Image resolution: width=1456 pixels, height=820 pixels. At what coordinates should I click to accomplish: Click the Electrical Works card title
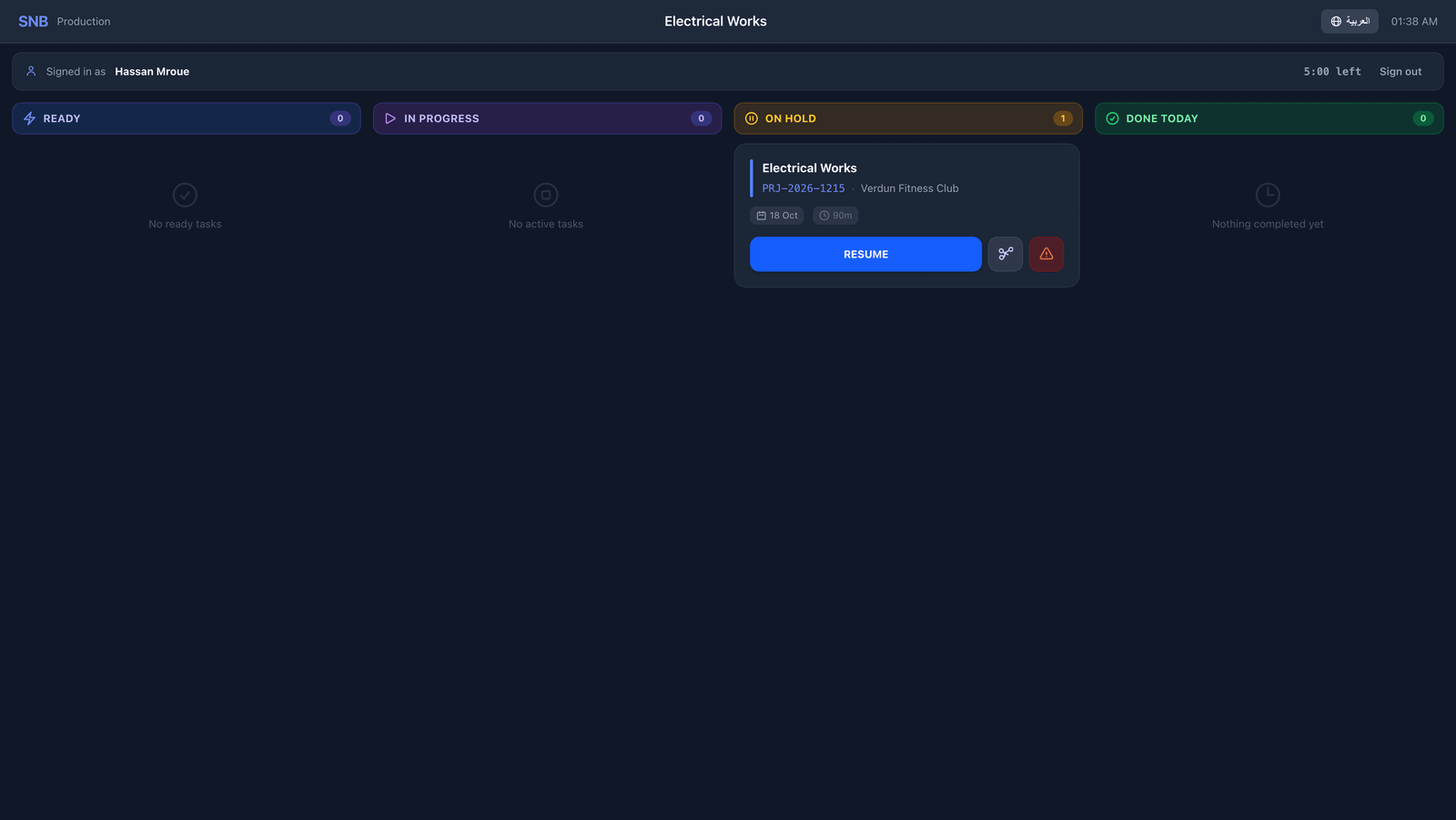[x=809, y=168]
